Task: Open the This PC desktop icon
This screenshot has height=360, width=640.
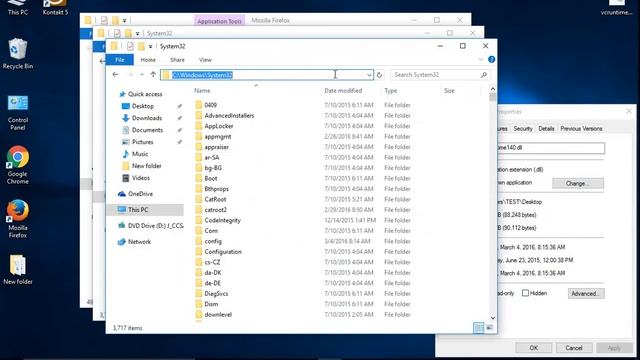Action: (18, 8)
